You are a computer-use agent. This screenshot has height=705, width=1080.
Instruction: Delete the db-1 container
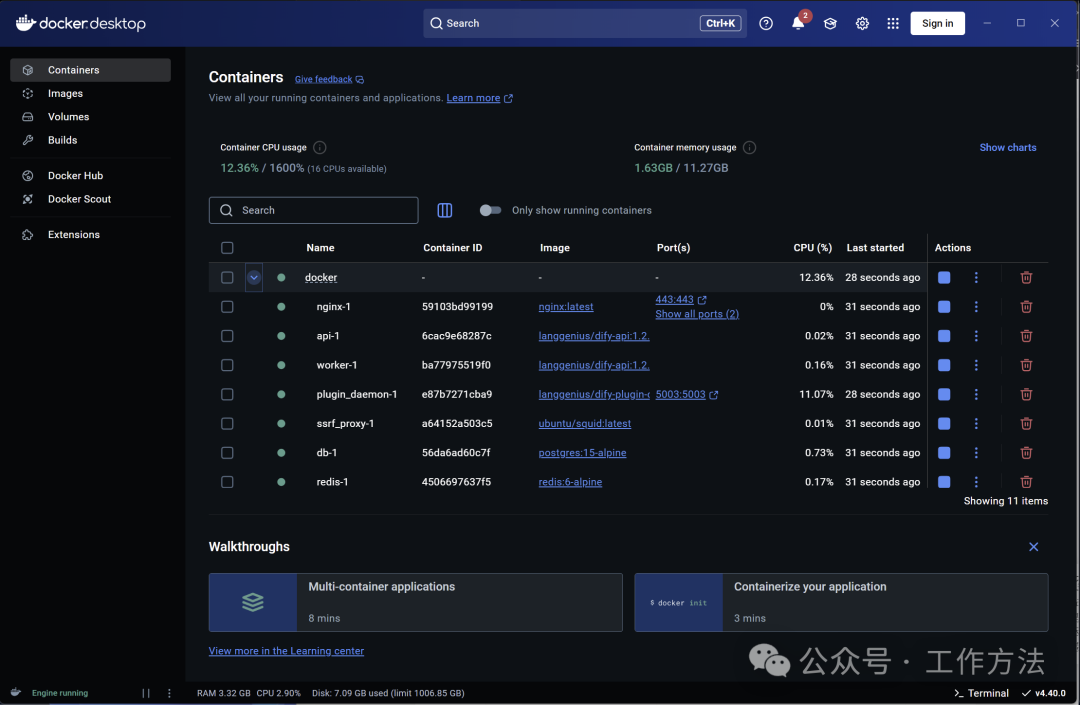1026,453
